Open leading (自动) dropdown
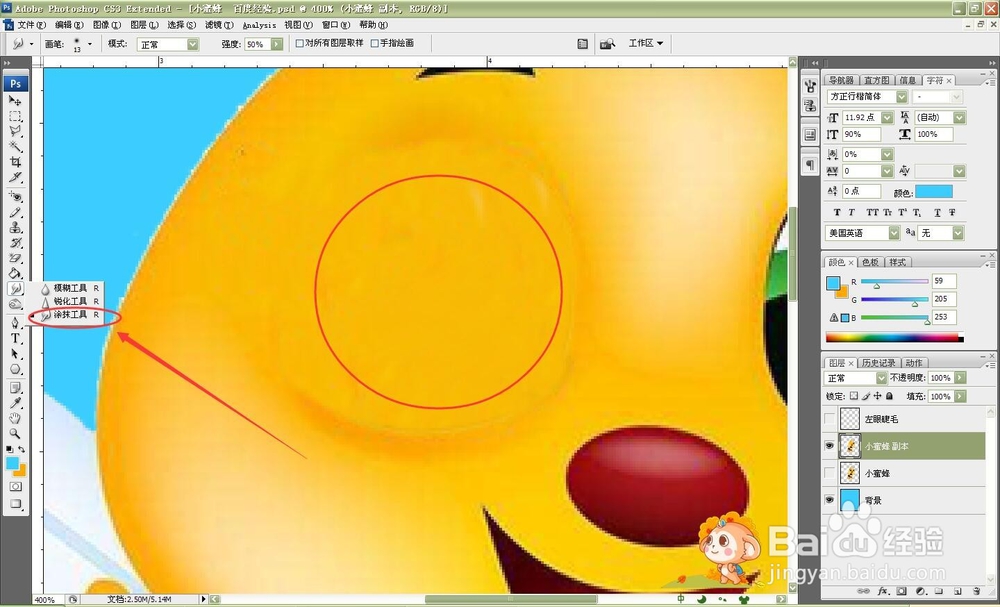This screenshot has height=607, width=1000. tap(959, 117)
